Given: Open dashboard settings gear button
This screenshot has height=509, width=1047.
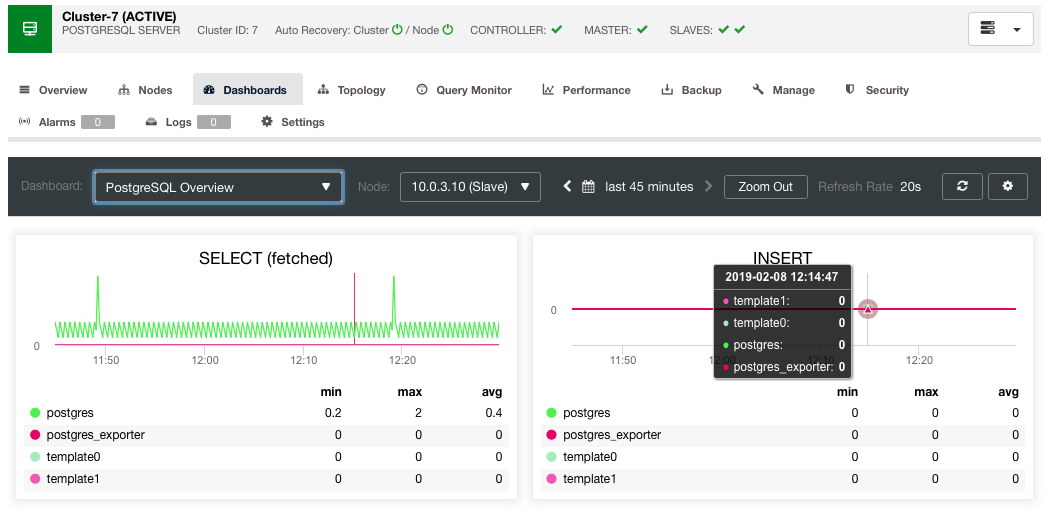Looking at the screenshot, I should pos(1008,186).
